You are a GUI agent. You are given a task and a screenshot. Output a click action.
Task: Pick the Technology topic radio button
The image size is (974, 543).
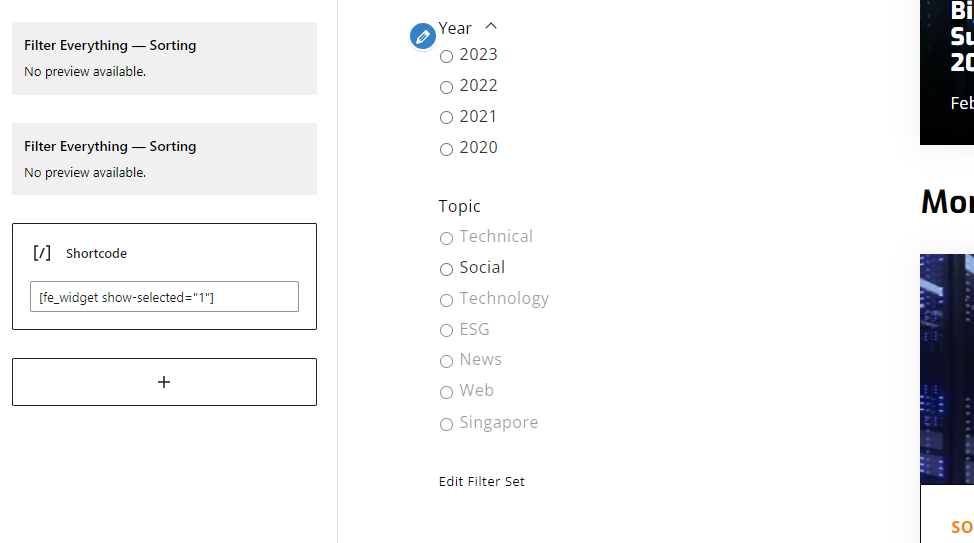(x=446, y=300)
